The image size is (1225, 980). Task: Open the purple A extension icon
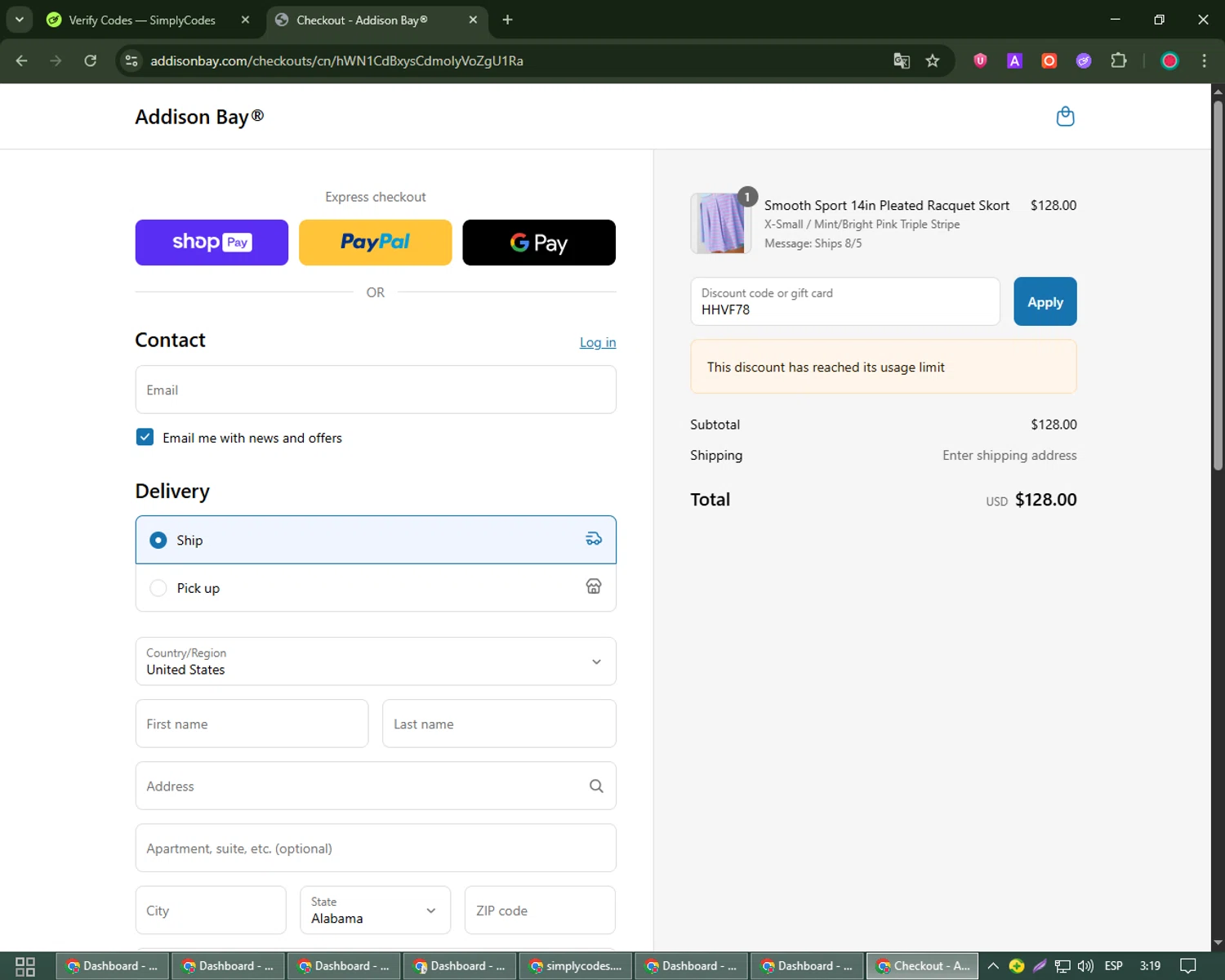pos(1014,60)
